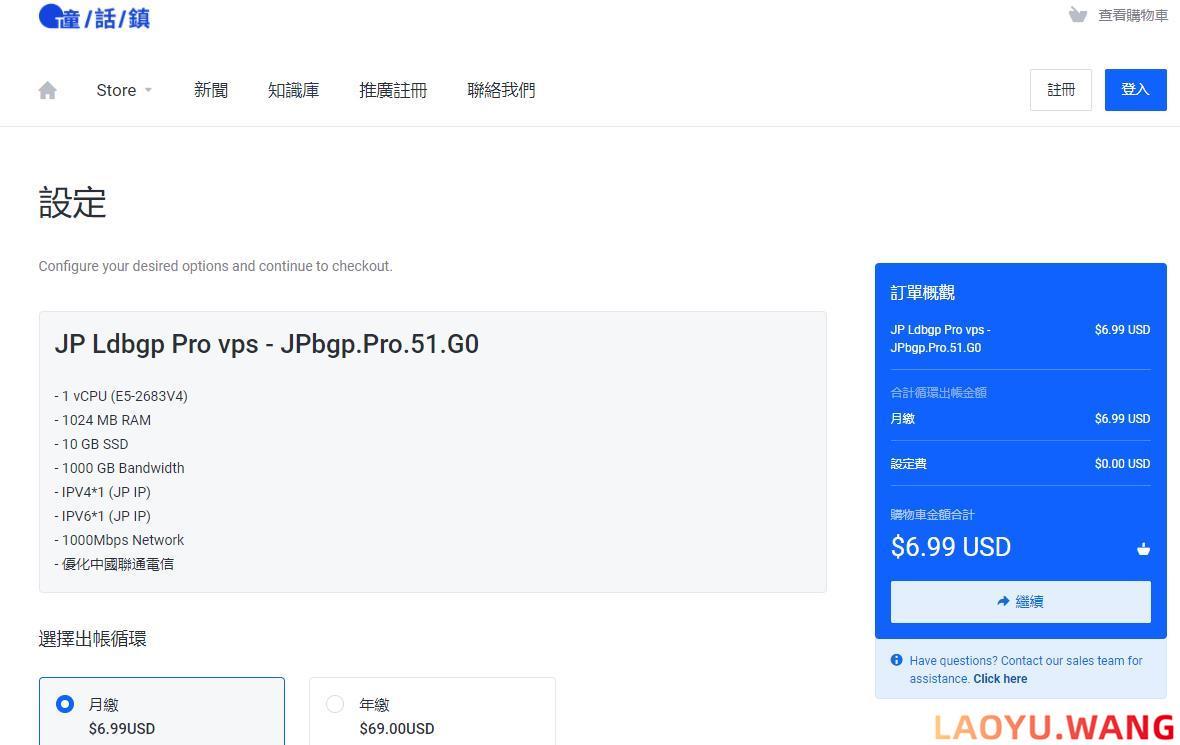Screen dimensions: 1180x745
Task: Click the 月繳 row amount in the order summary
Action: pyautogui.click(x=1122, y=418)
